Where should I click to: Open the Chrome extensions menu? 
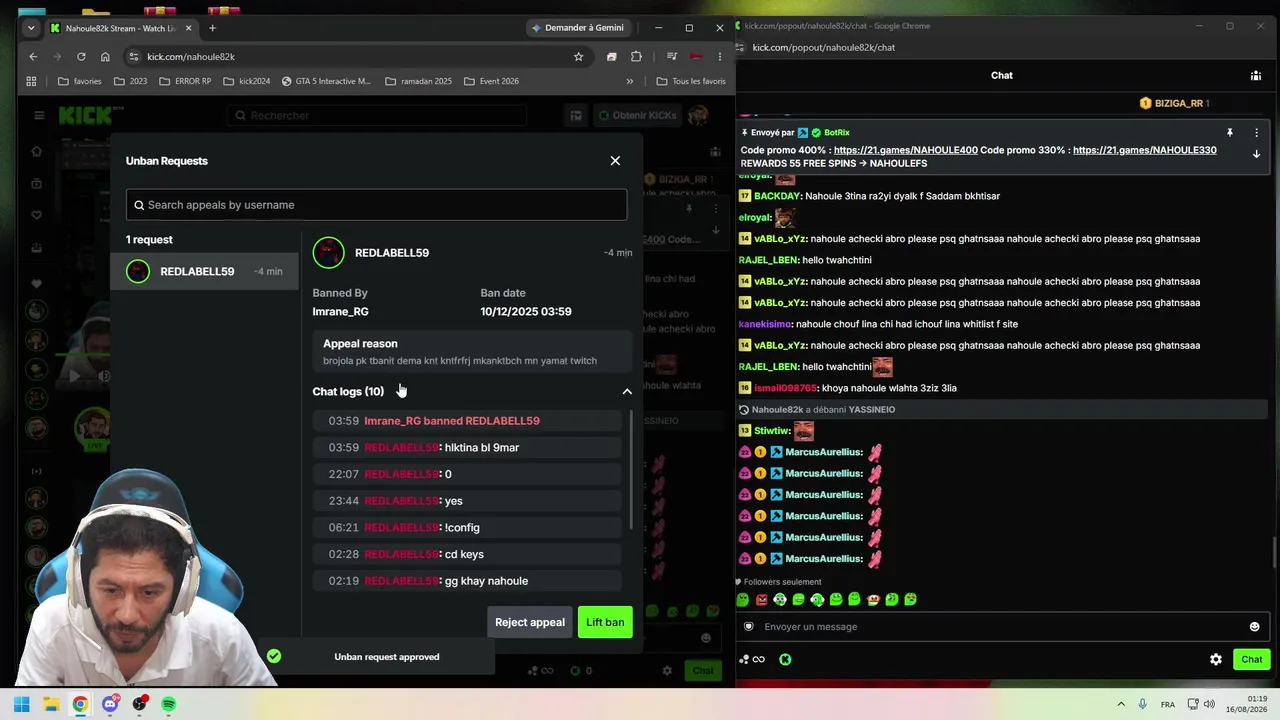coord(636,57)
